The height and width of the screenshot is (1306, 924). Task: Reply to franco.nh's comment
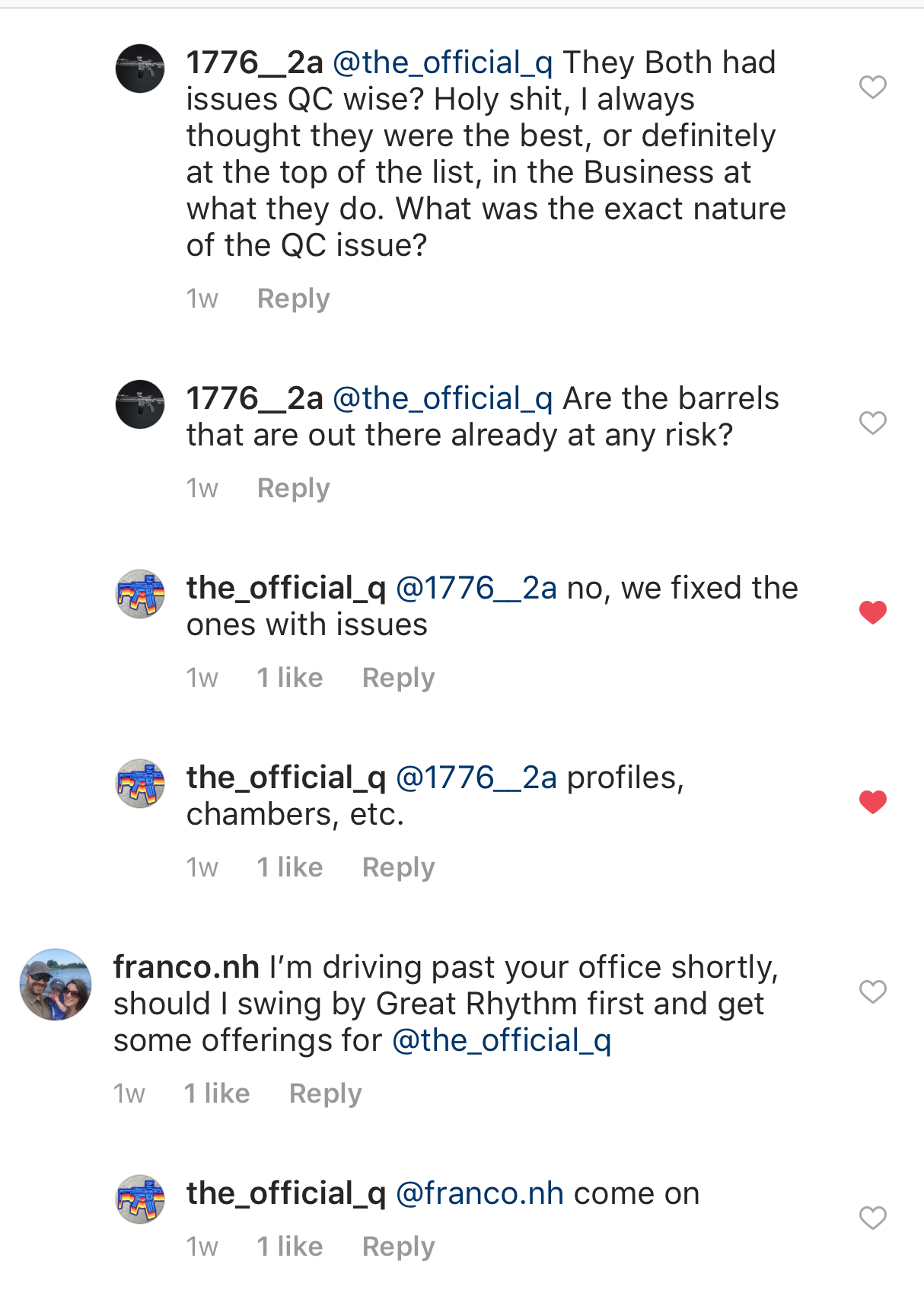pos(325,1094)
